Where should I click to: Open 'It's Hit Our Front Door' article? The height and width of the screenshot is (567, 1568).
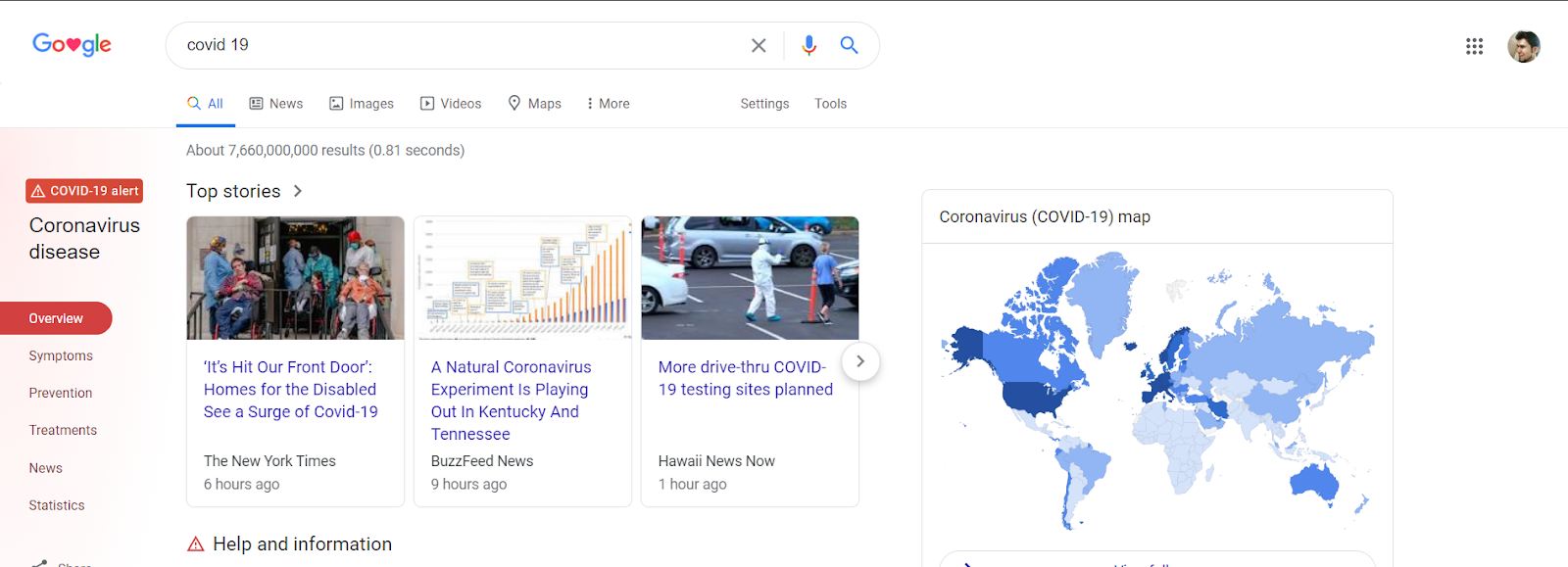291,390
